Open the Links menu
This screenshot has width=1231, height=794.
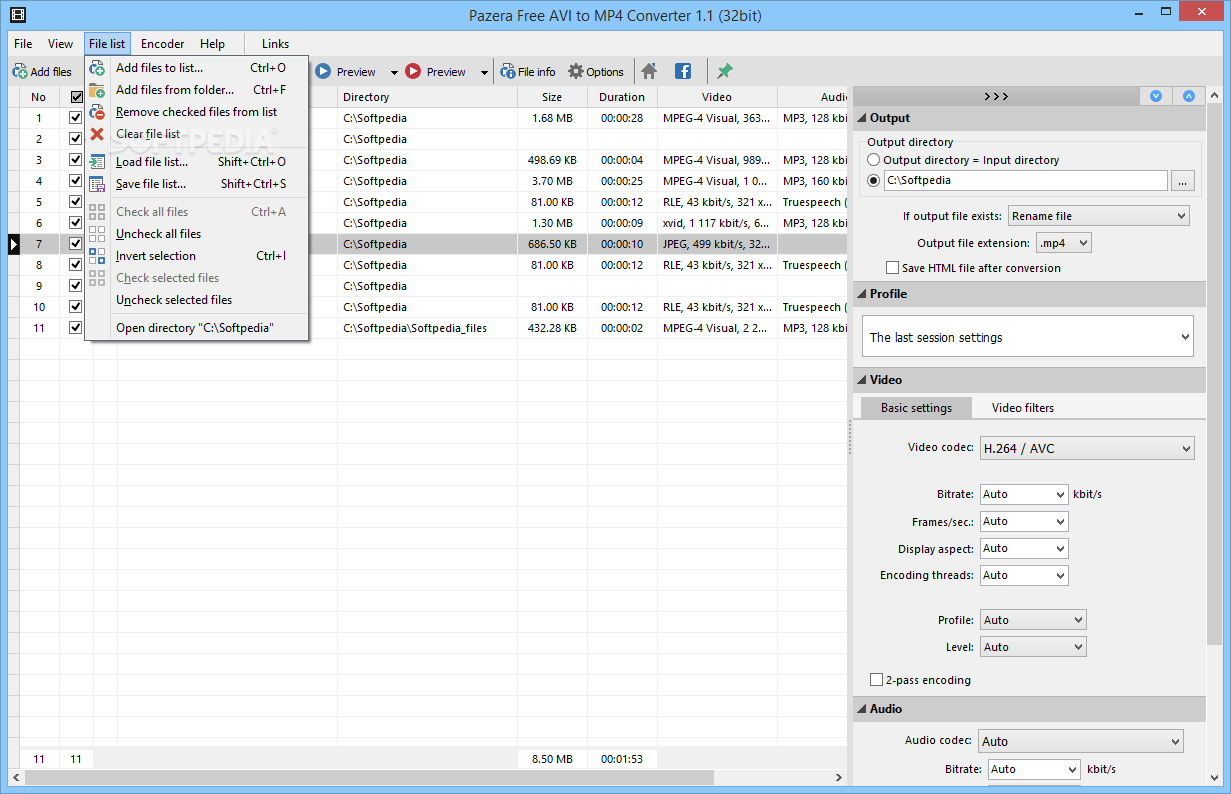(x=275, y=44)
